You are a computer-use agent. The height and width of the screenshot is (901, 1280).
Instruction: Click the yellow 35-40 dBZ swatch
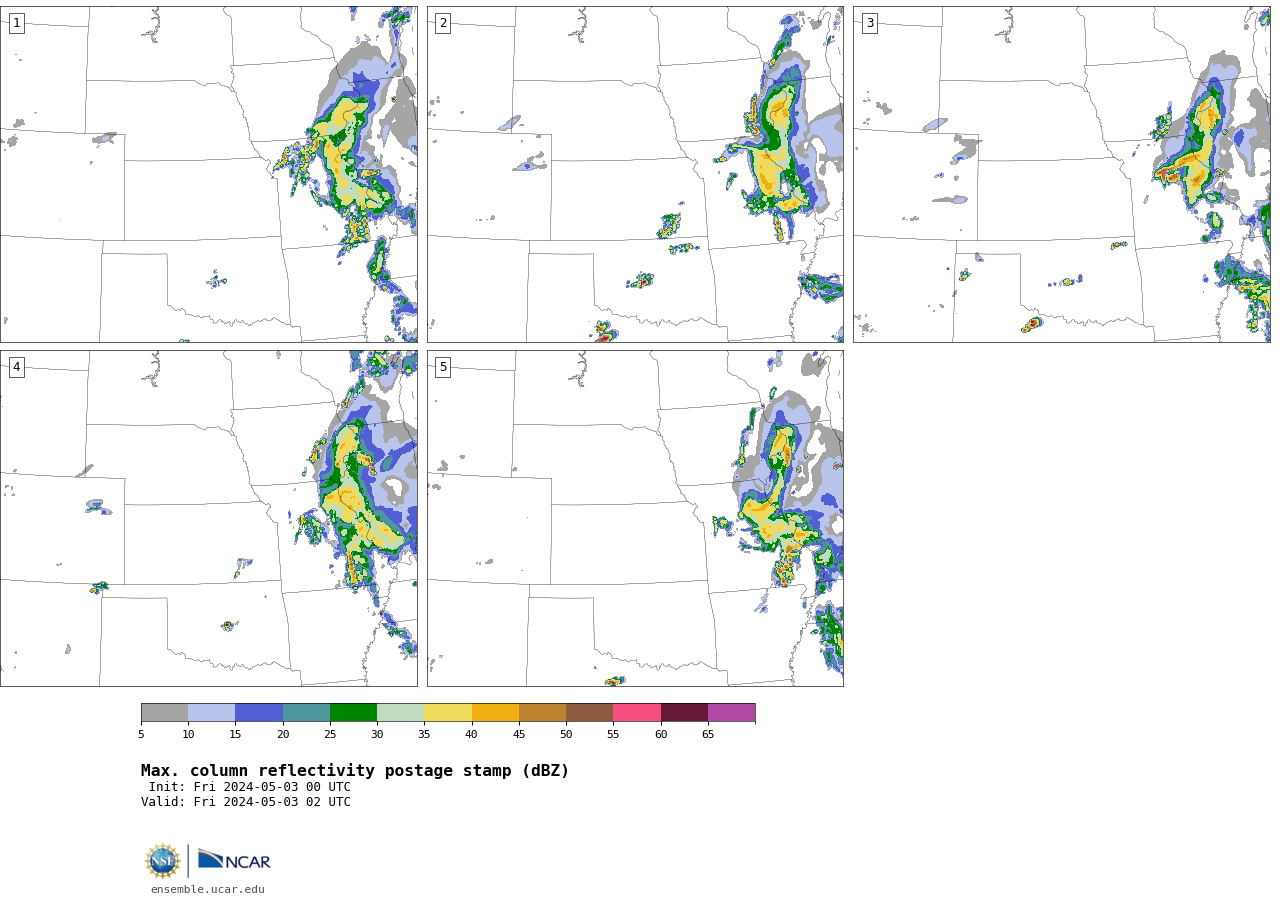click(448, 712)
